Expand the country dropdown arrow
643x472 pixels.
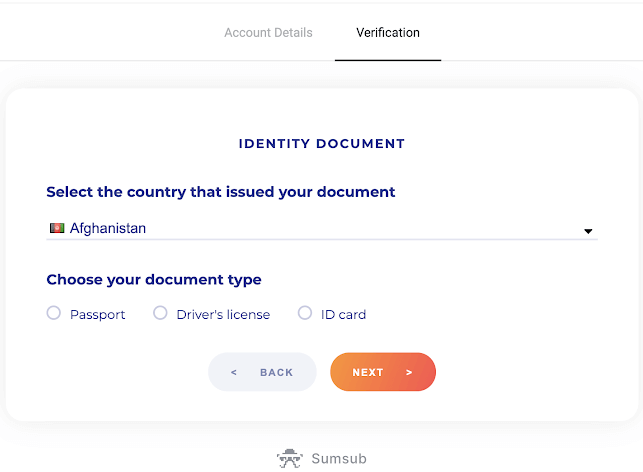[588, 232]
